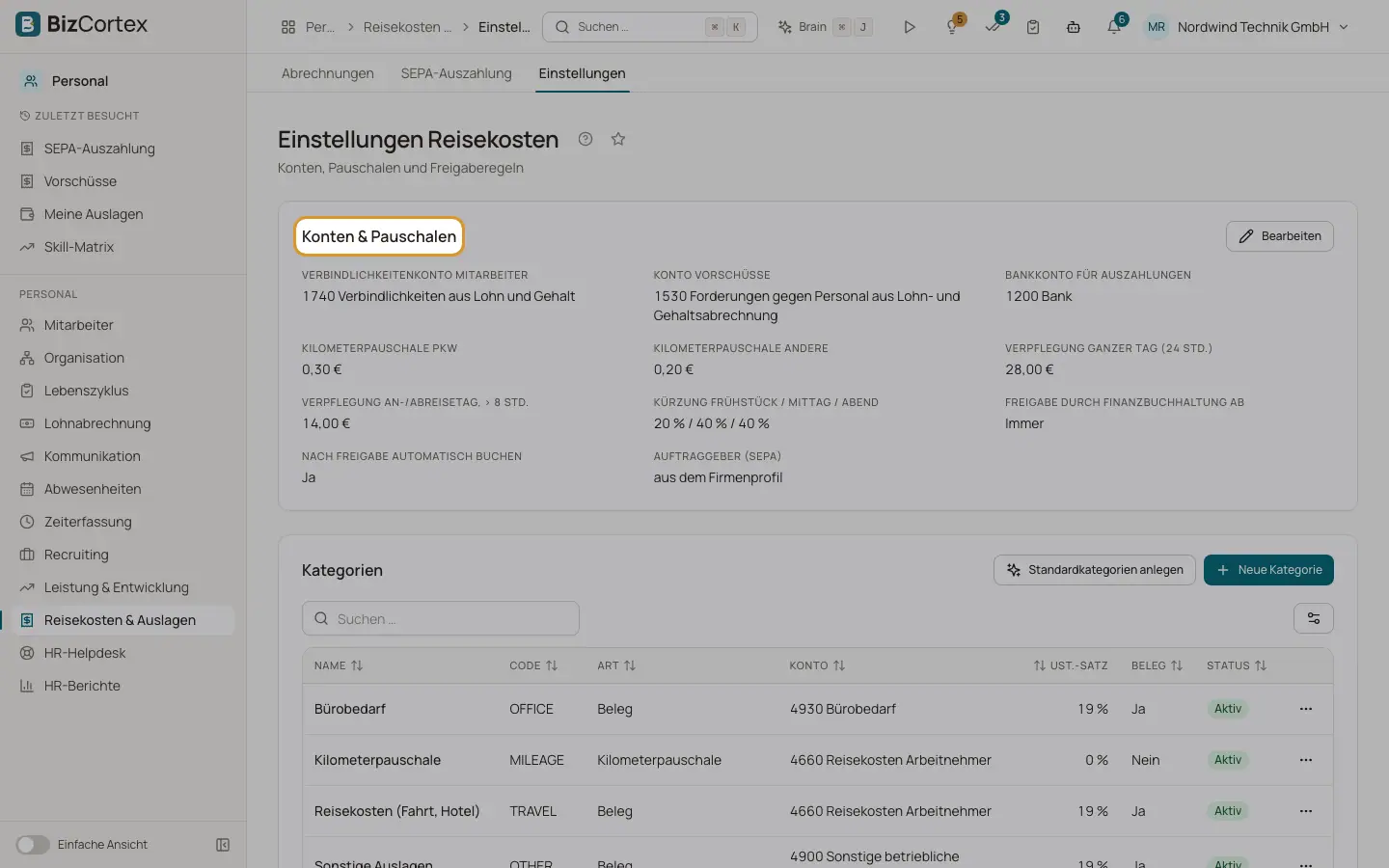Screen dimensions: 1389x868
Task: Sort table by Name column
Action: point(339,665)
